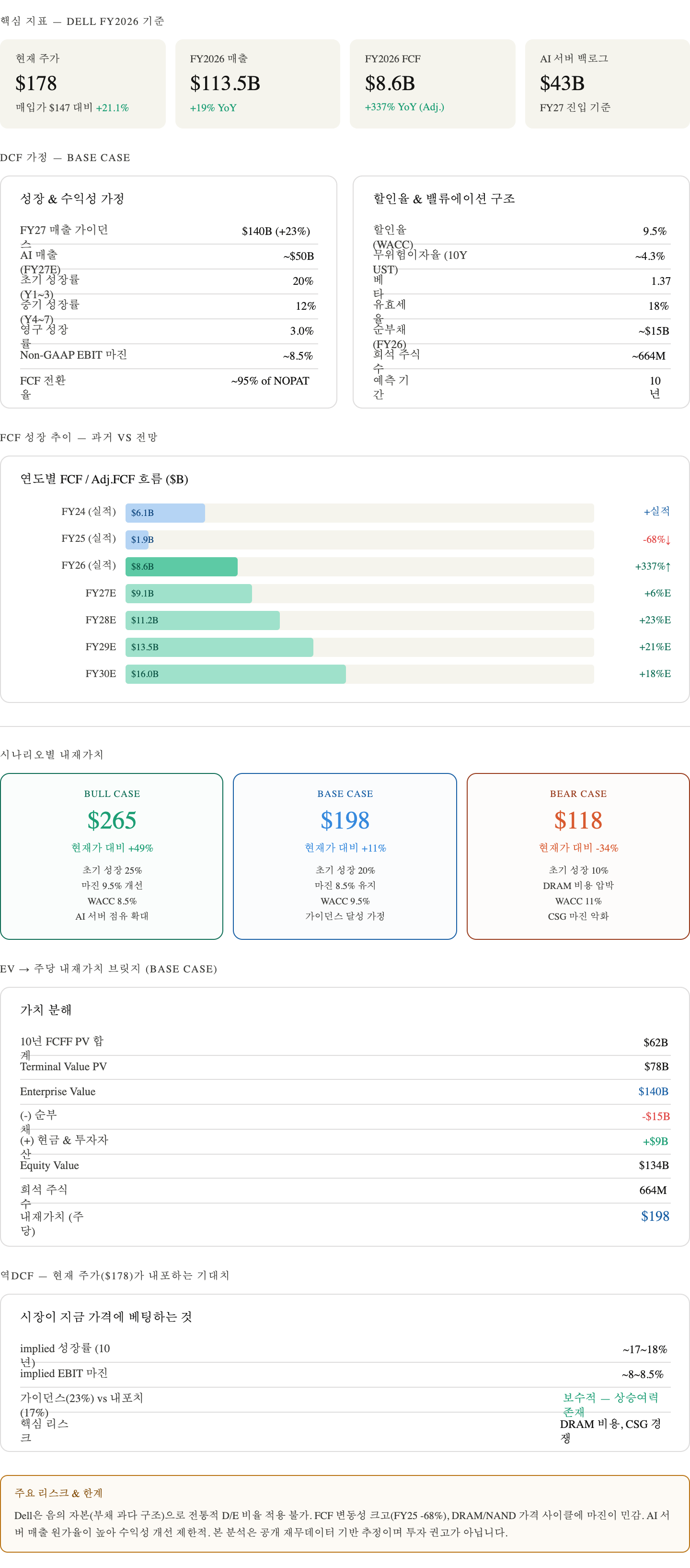Click the FY28E $11.2B forecast bar
The image size is (690, 1568).
click(x=203, y=620)
